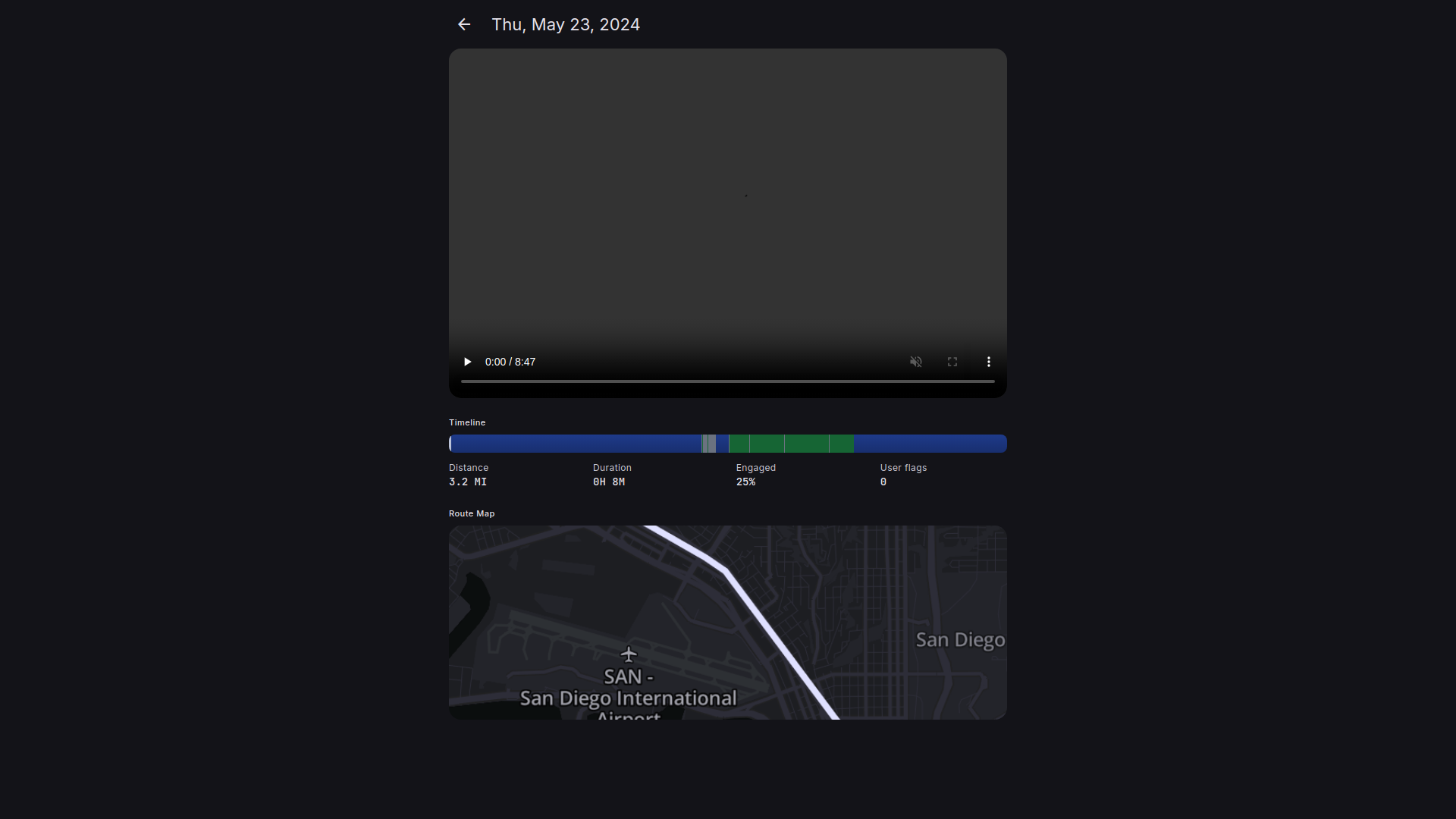The width and height of the screenshot is (1456, 819).
Task: Click the trailing blue timeline section
Action: tap(930, 444)
